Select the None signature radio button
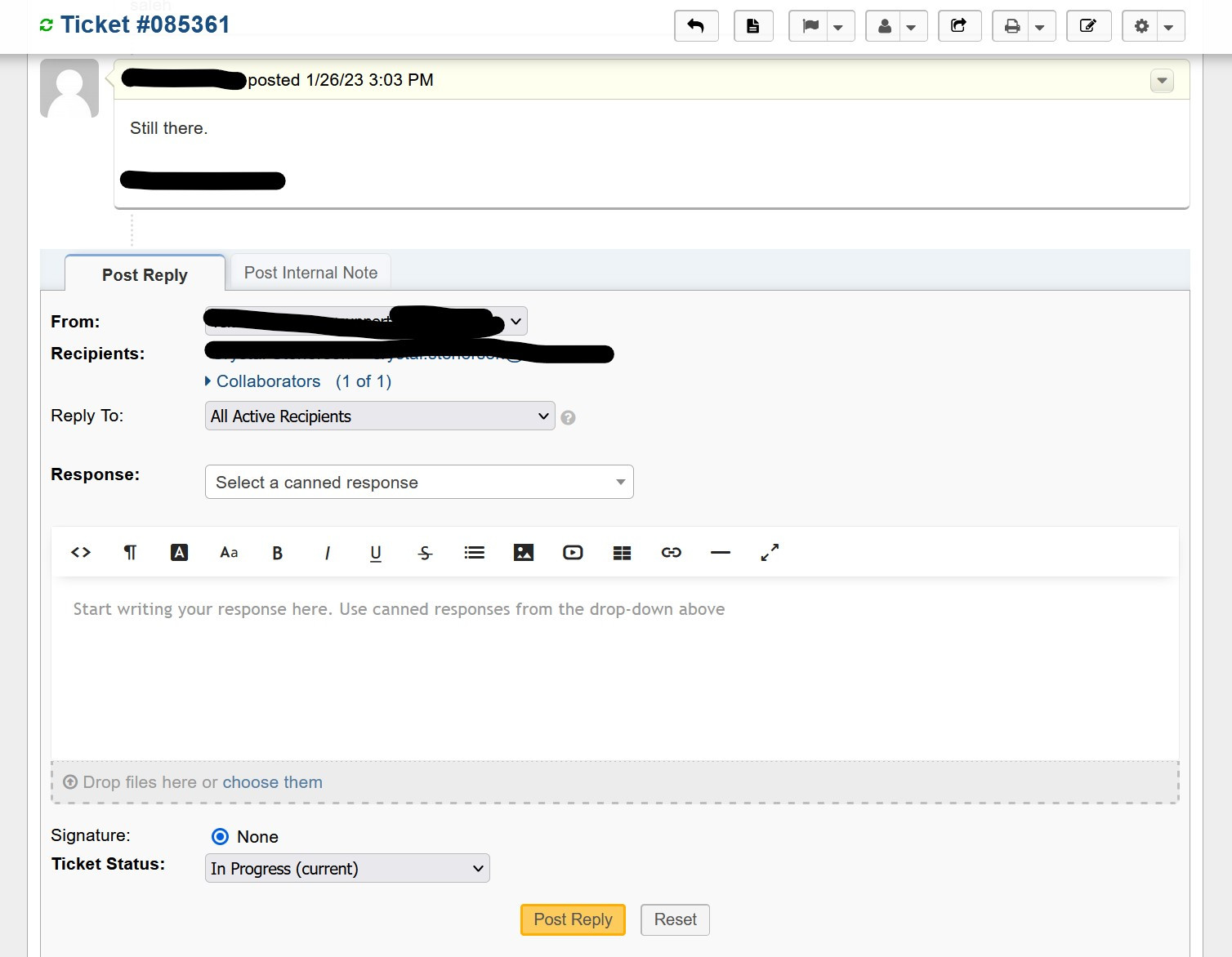This screenshot has width=1232, height=957. coord(220,836)
